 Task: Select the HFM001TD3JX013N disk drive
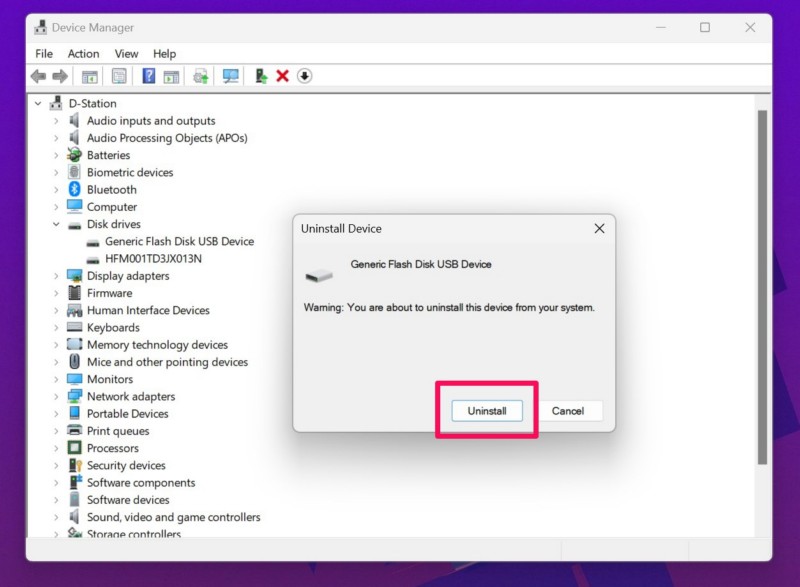coord(153,259)
